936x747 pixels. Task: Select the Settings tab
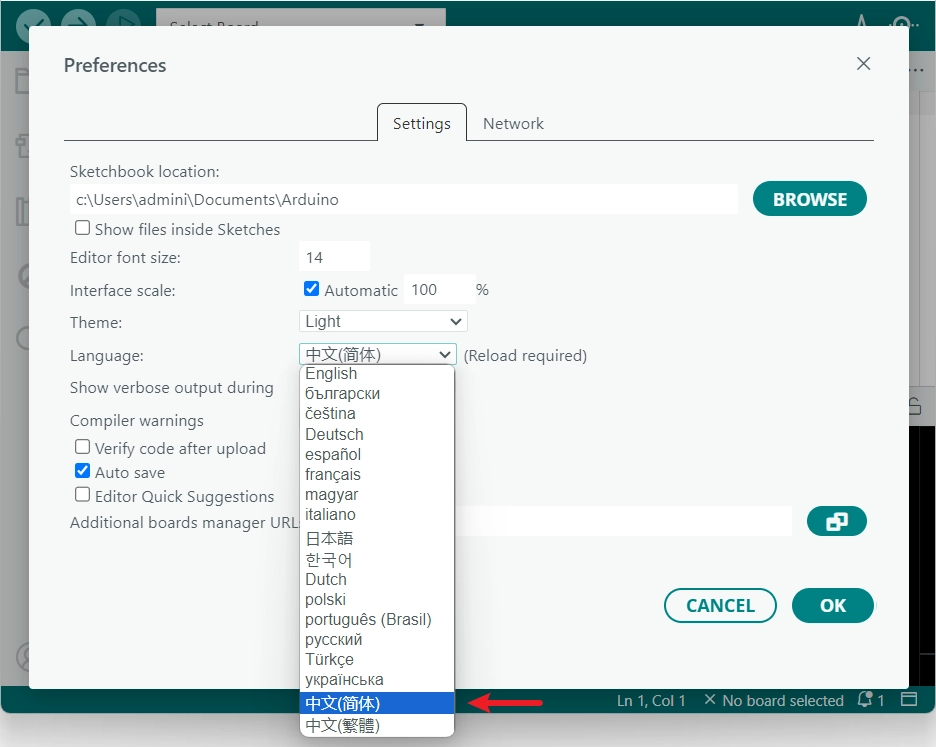point(421,124)
